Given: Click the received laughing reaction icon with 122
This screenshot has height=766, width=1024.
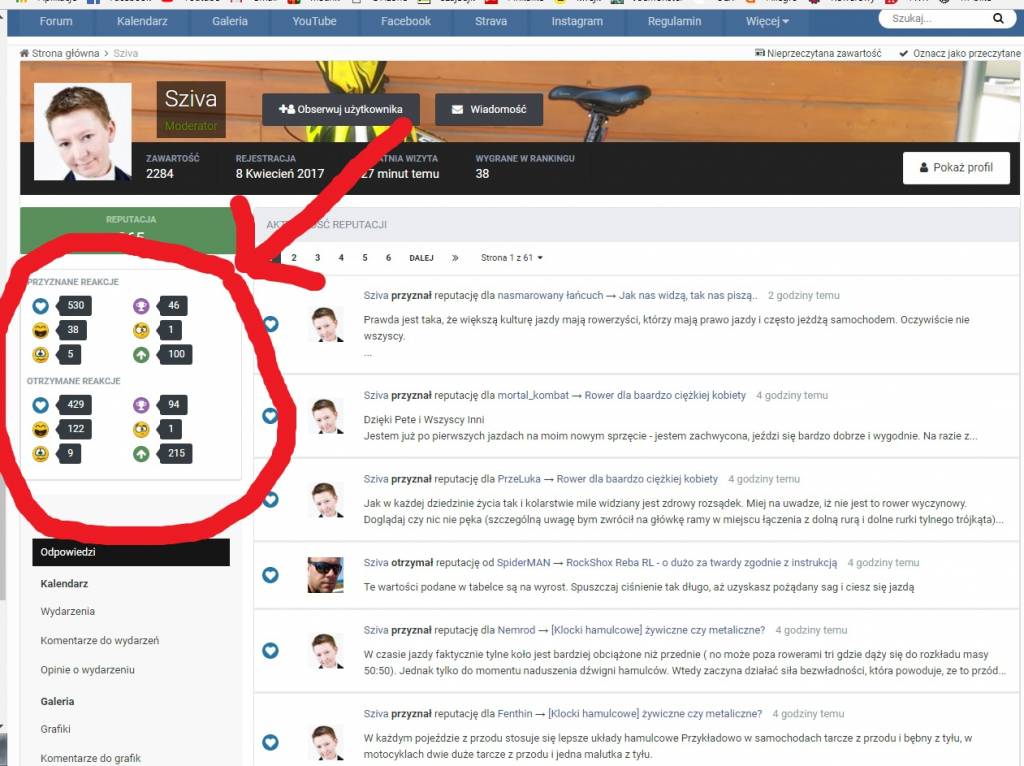Looking at the screenshot, I should pyautogui.click(x=40, y=430).
